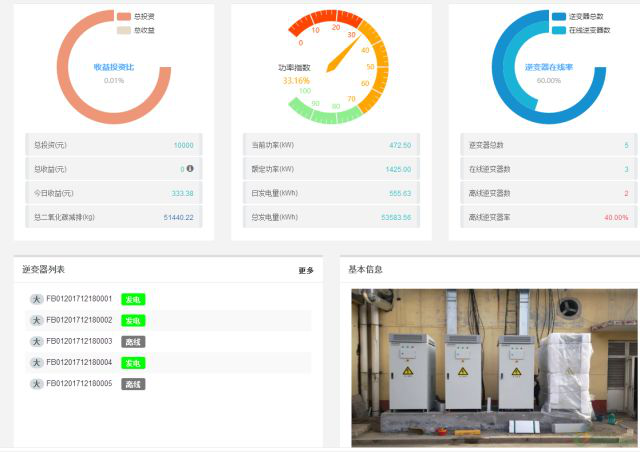
Task: Click 发电 status badge for FB01201712180002
Action: 133,321
